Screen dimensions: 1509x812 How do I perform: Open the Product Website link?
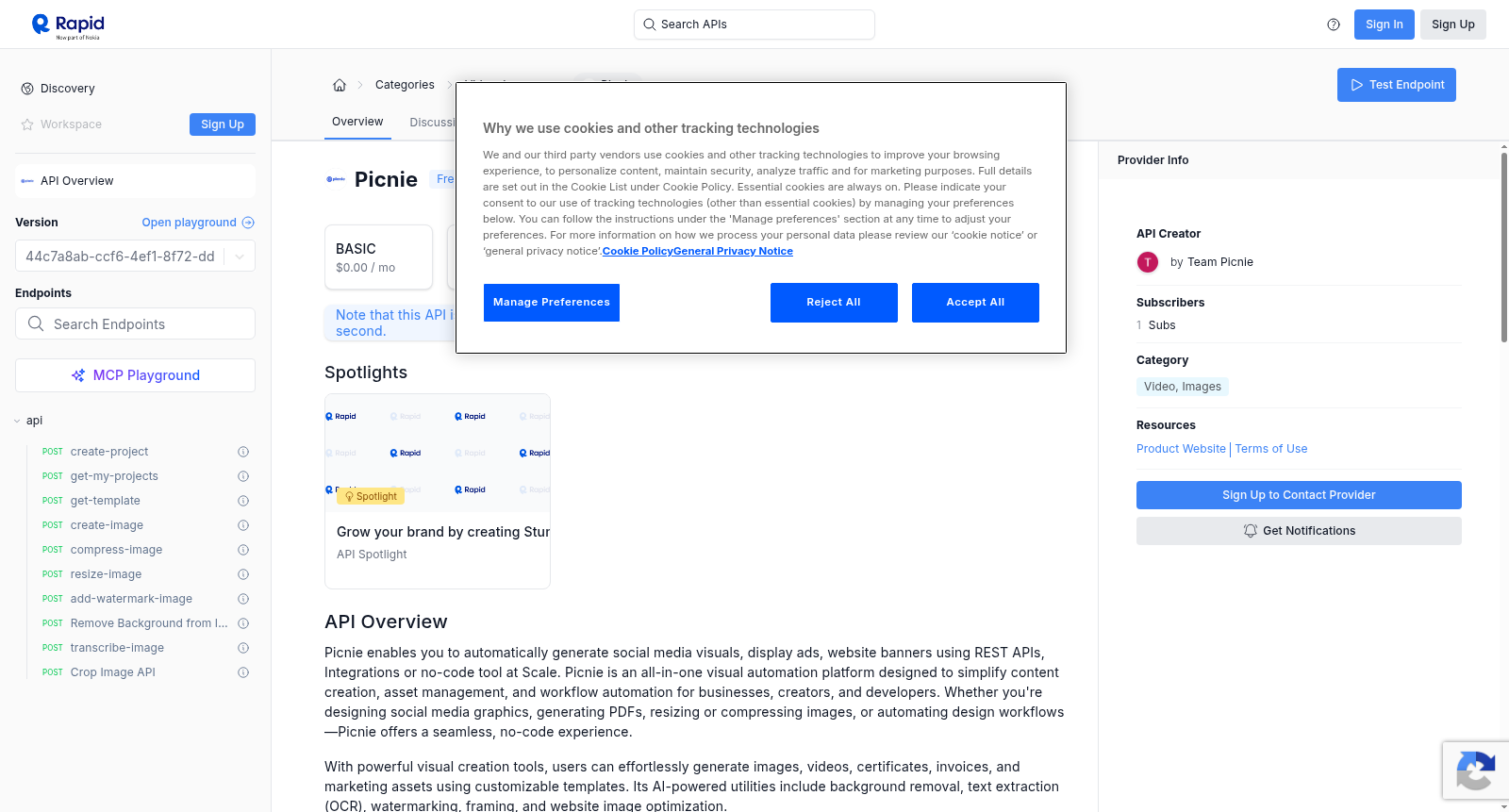[x=1181, y=449]
